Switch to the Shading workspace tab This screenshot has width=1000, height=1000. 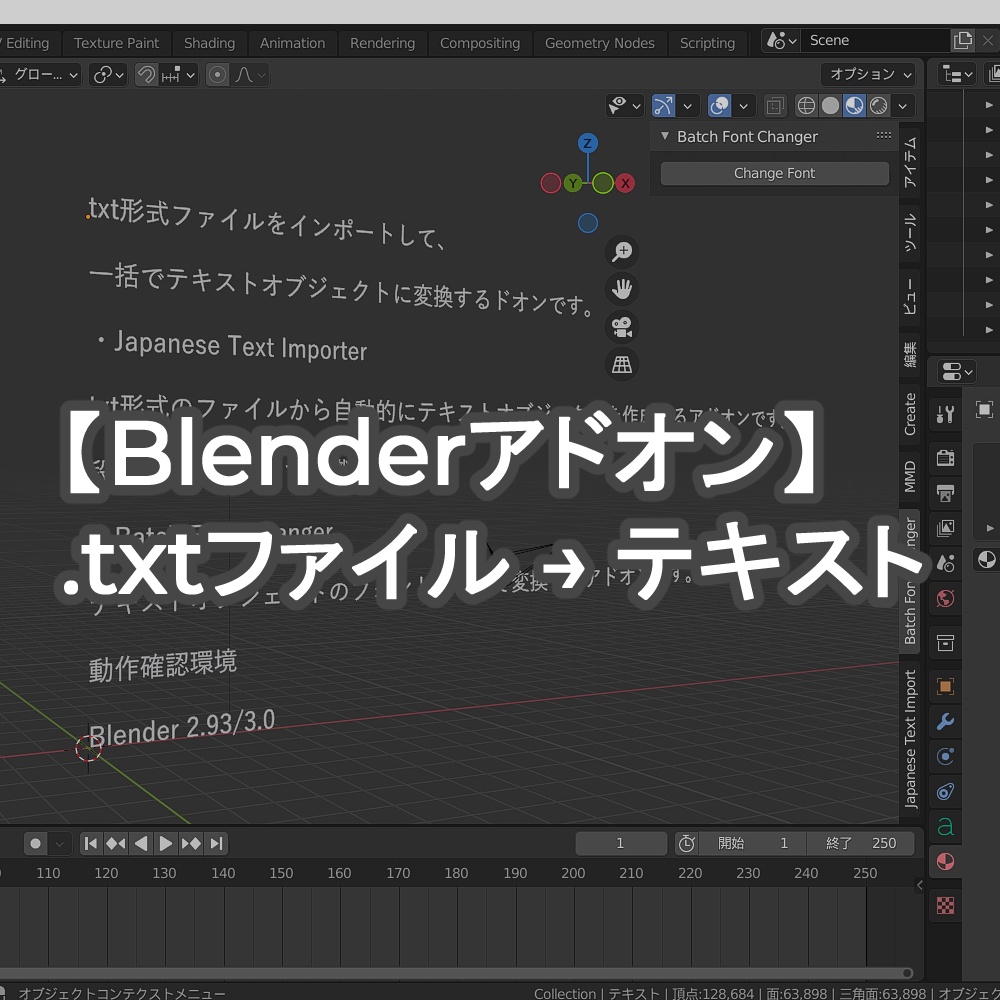(209, 43)
